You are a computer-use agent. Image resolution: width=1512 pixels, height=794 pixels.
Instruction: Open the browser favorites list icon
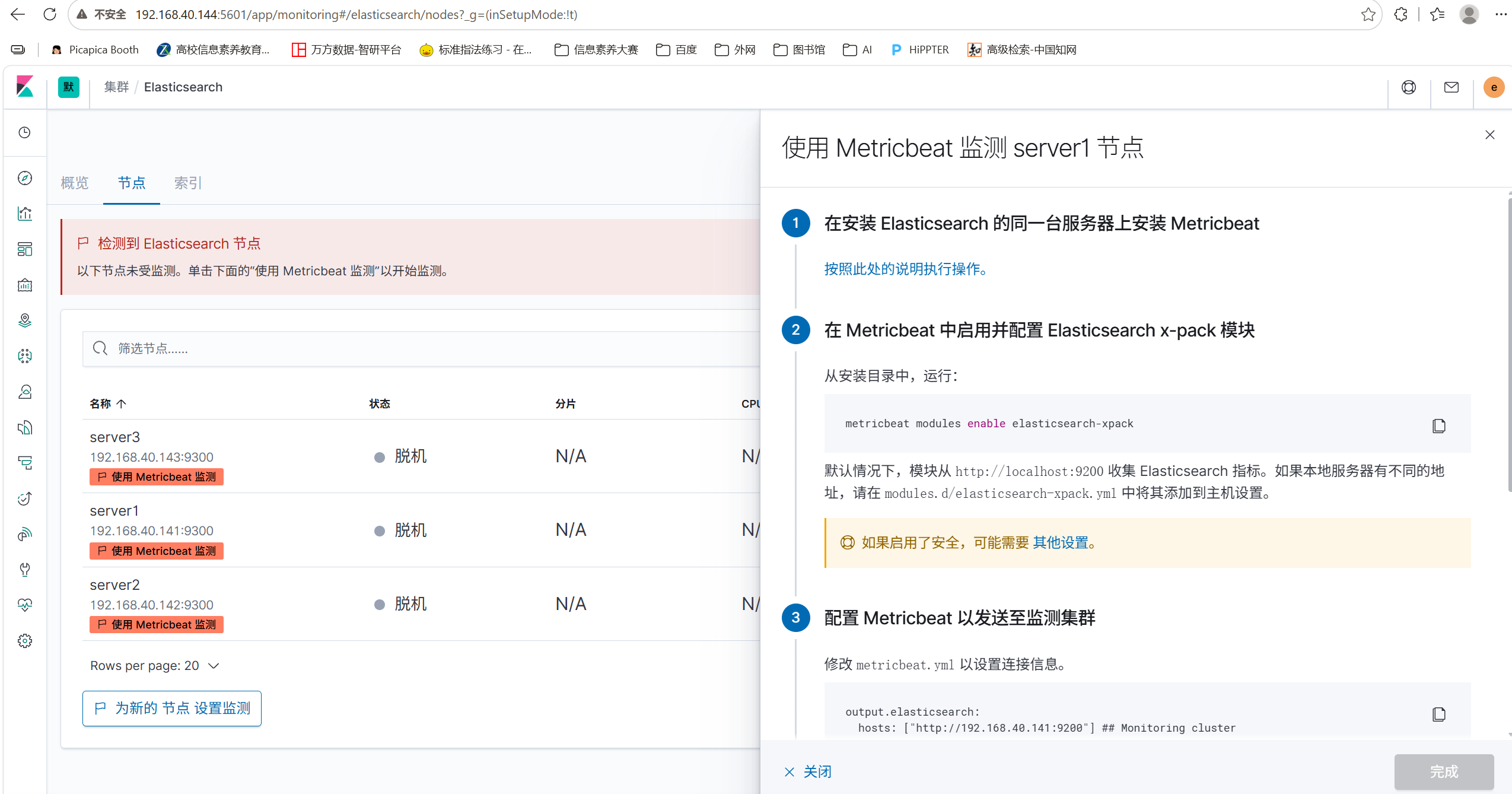(x=1437, y=14)
